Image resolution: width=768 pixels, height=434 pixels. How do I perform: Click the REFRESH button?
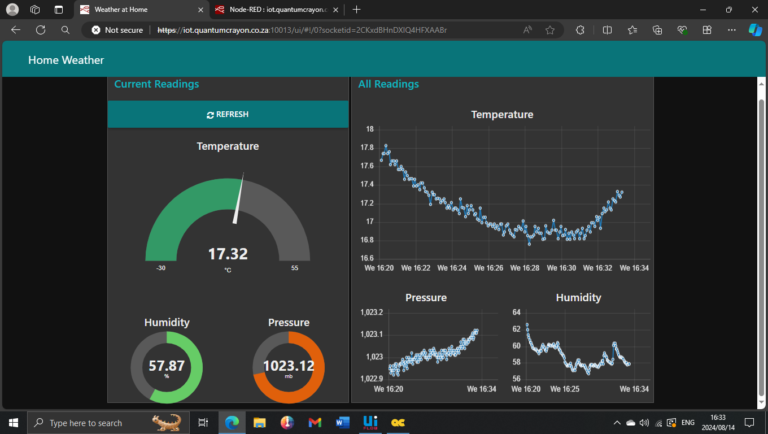pos(228,114)
